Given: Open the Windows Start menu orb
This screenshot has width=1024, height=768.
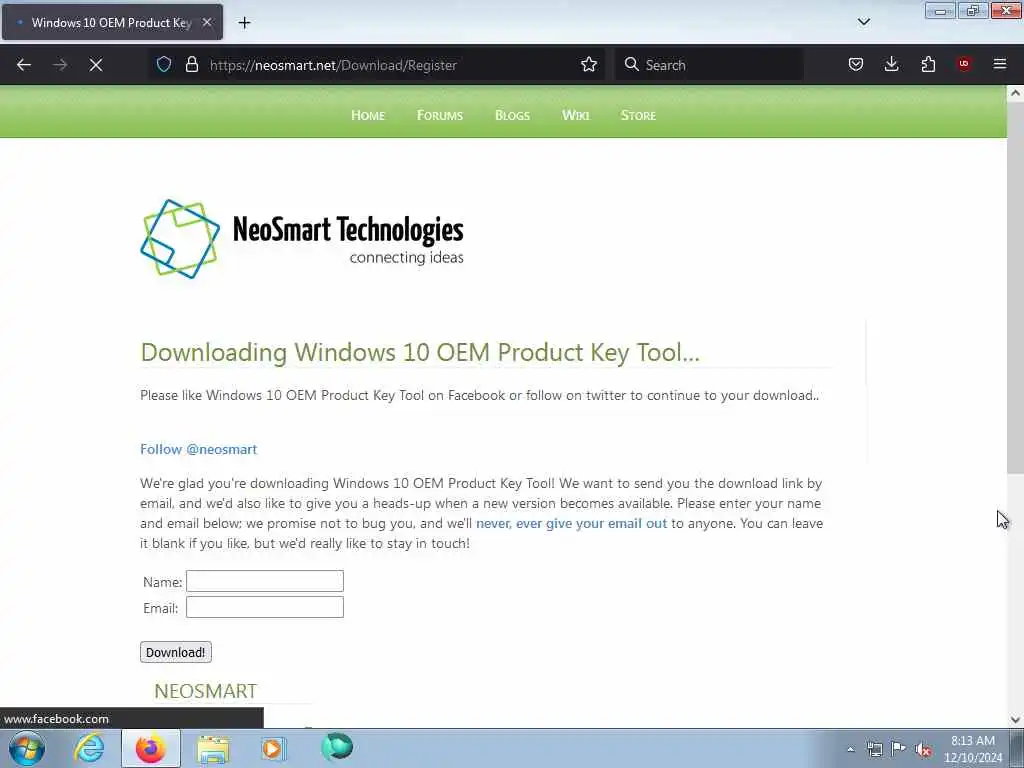Looking at the screenshot, I should pos(27,748).
